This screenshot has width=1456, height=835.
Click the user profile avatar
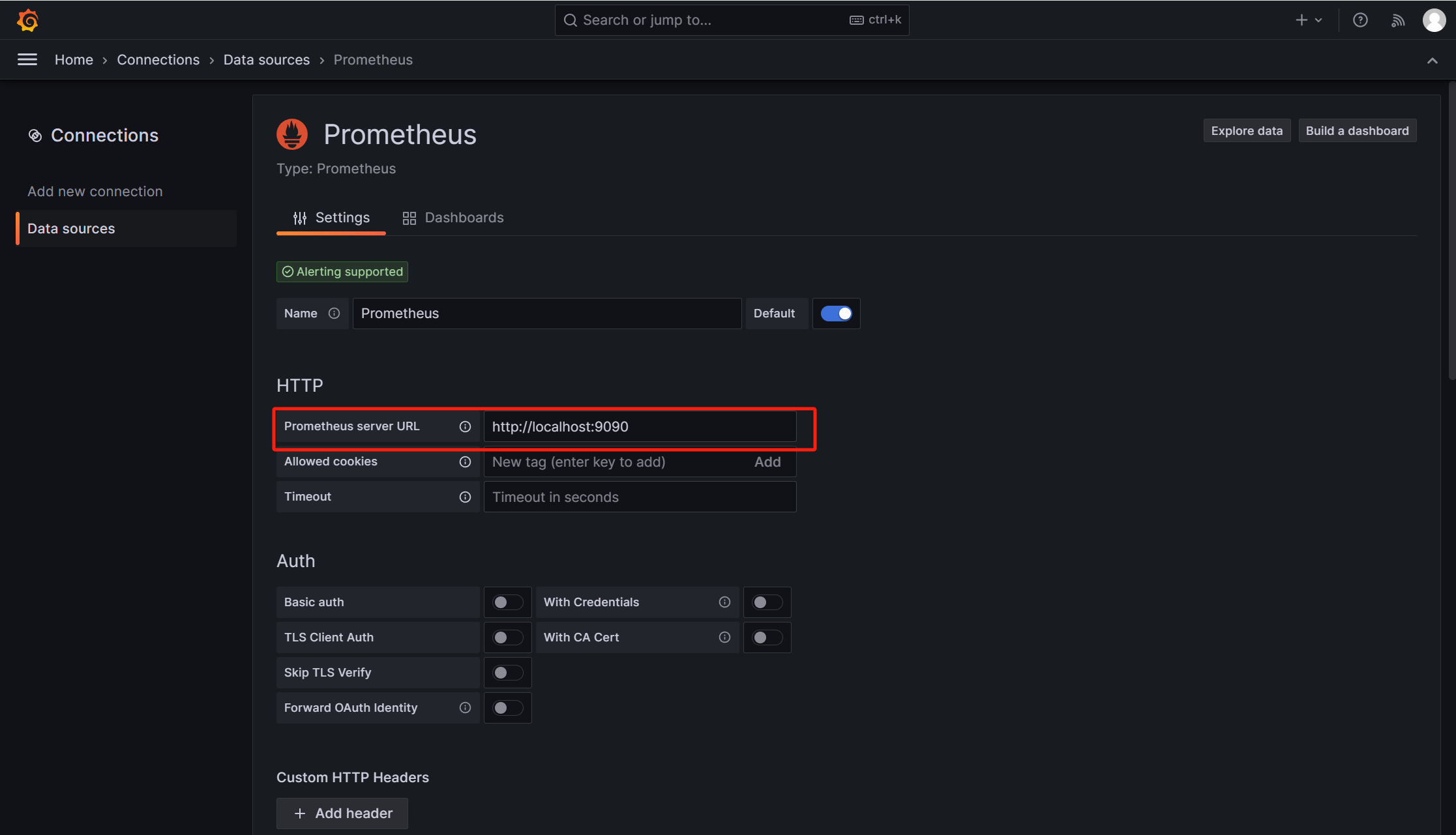click(x=1434, y=20)
